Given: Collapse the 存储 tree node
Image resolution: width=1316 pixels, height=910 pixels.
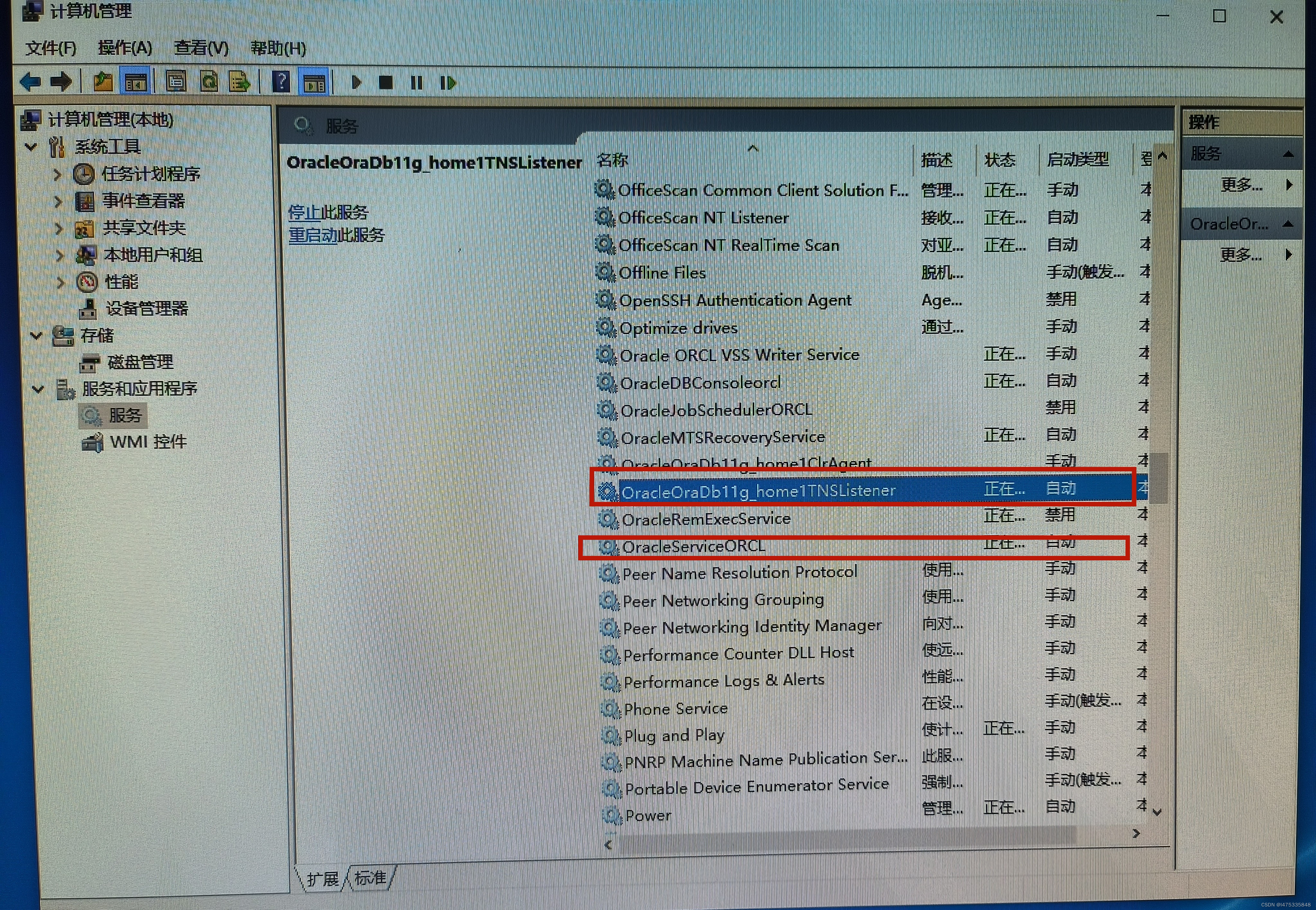Looking at the screenshot, I should [37, 335].
